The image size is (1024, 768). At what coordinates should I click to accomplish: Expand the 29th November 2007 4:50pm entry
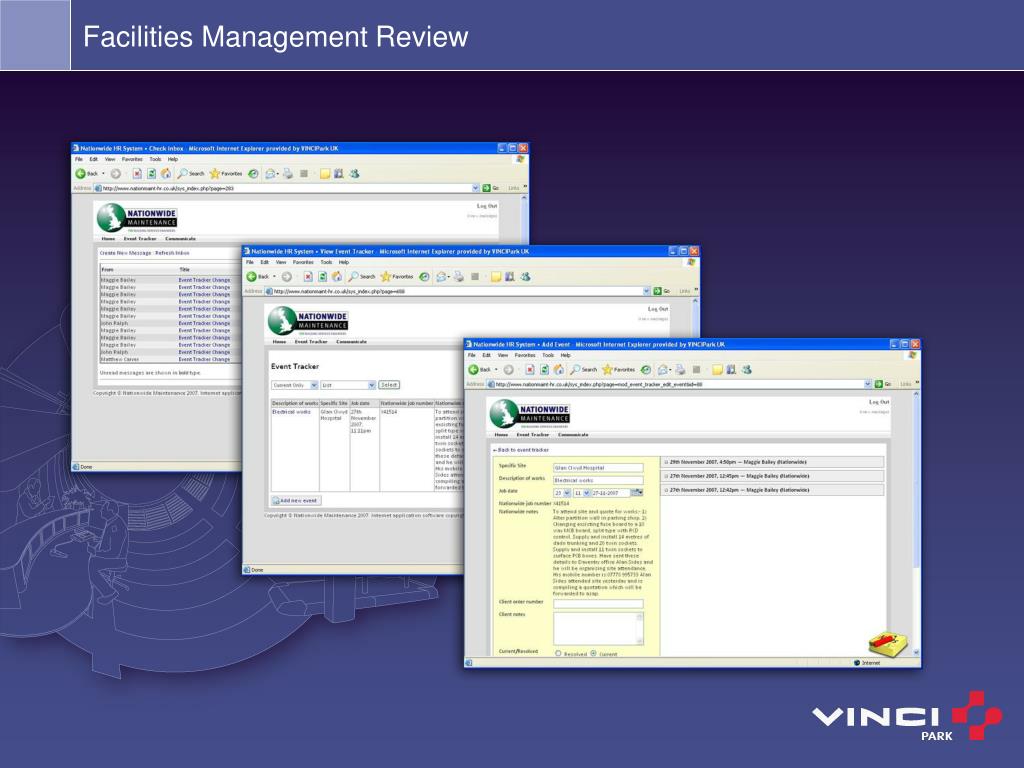773,462
